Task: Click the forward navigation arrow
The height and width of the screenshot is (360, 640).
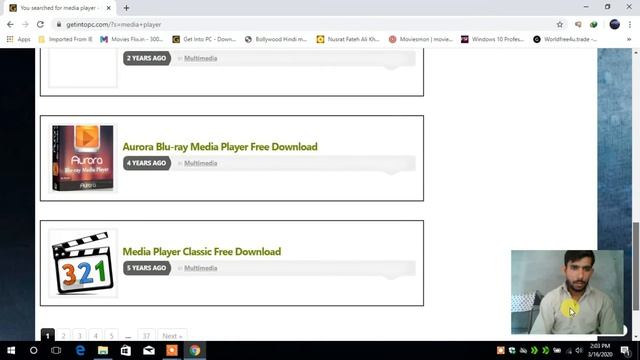Action: coord(25,24)
